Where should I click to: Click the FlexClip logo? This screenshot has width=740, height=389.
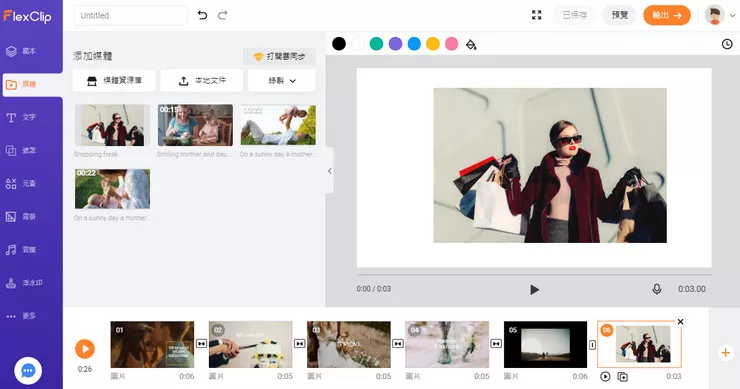click(27, 16)
